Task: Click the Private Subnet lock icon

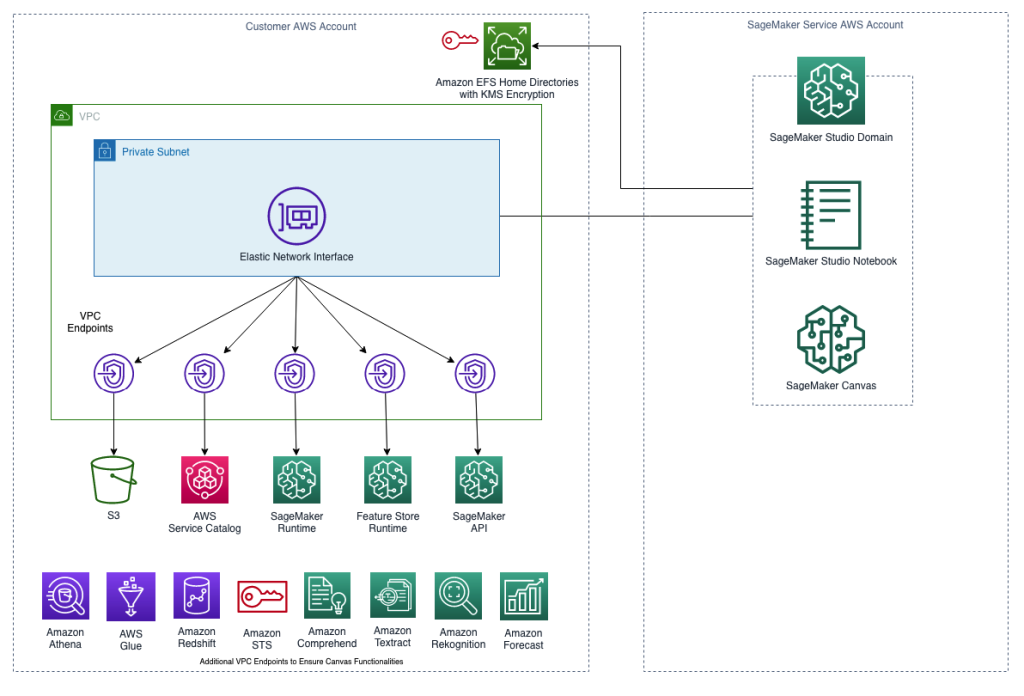Action: pyautogui.click(x=104, y=151)
